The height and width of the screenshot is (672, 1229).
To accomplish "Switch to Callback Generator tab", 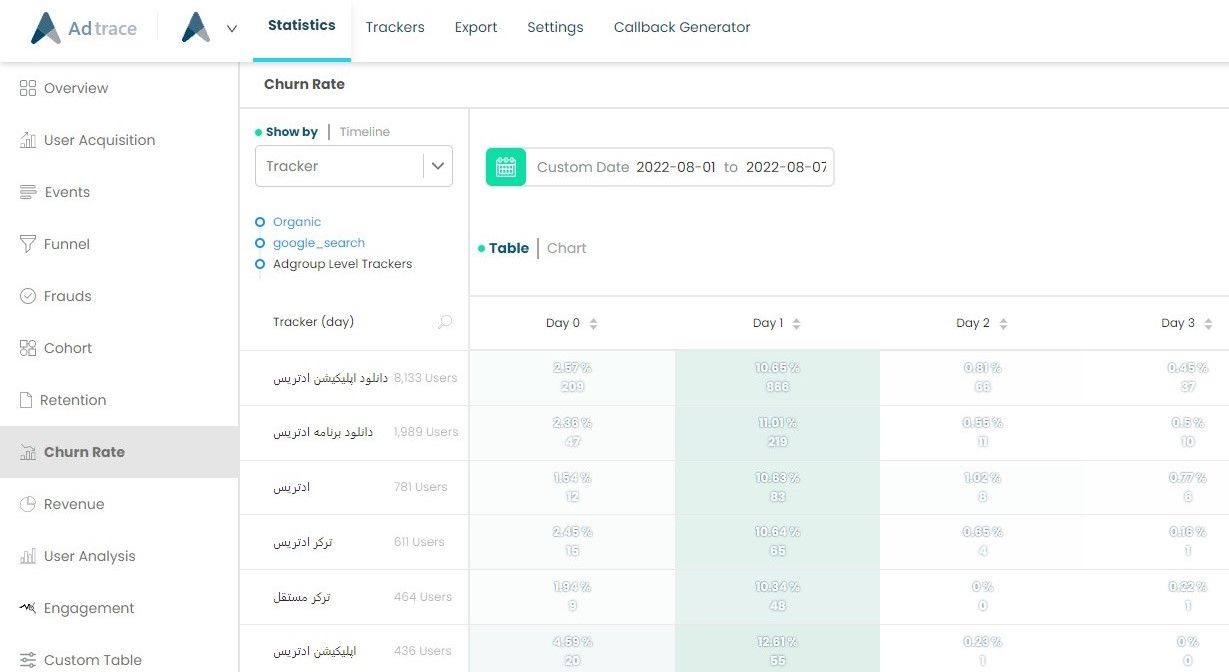I will [x=681, y=27].
